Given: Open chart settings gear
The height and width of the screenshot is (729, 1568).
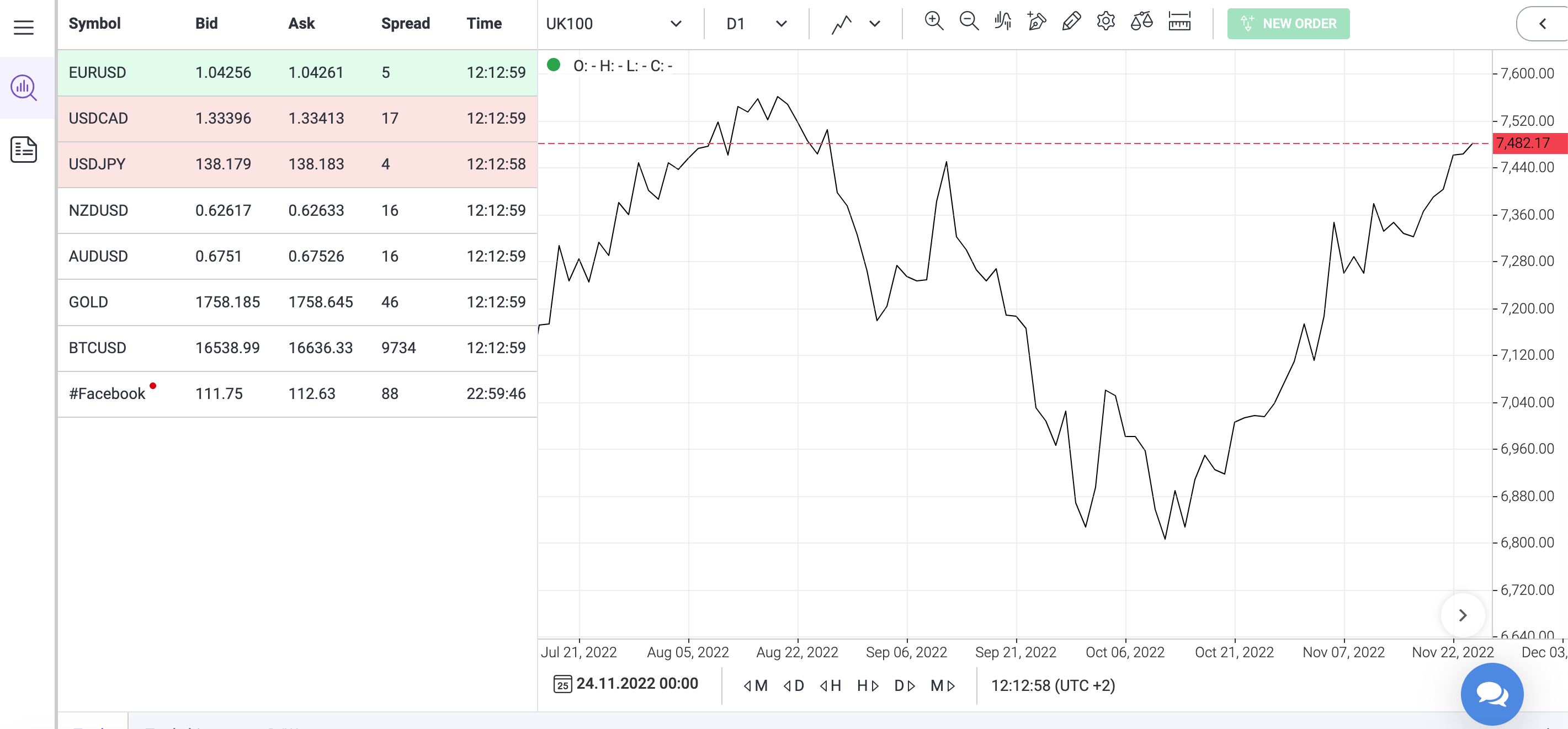Looking at the screenshot, I should tap(1106, 22).
